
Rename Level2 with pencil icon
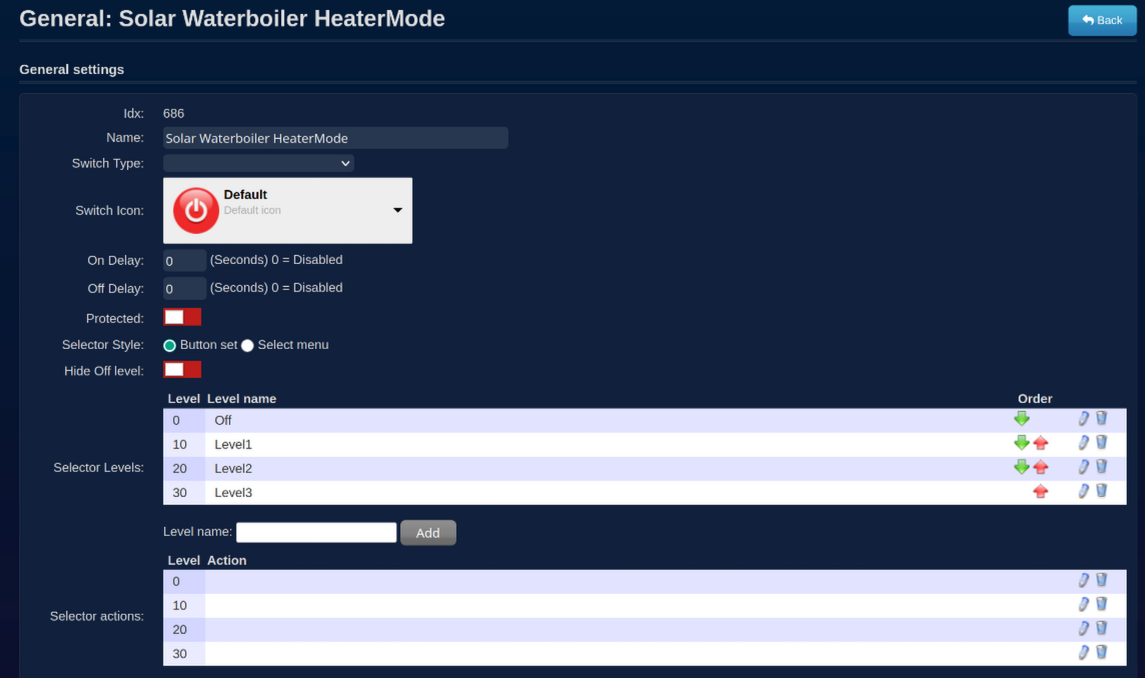coord(1084,467)
